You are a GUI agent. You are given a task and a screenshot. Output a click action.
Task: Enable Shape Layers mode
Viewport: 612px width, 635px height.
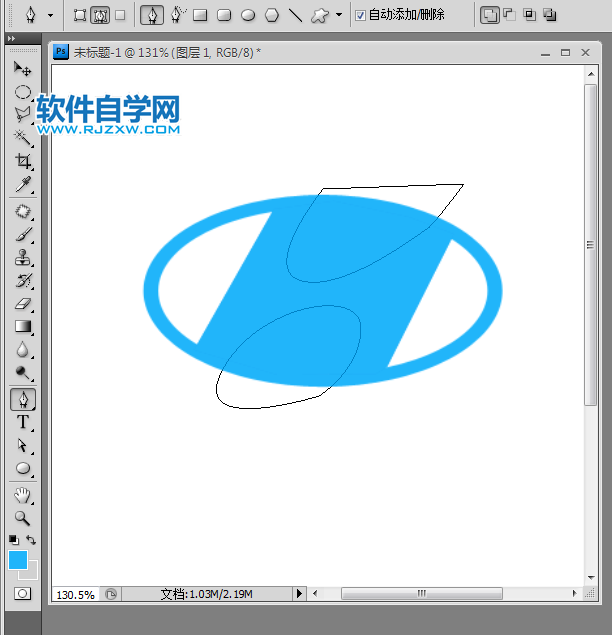coord(80,15)
